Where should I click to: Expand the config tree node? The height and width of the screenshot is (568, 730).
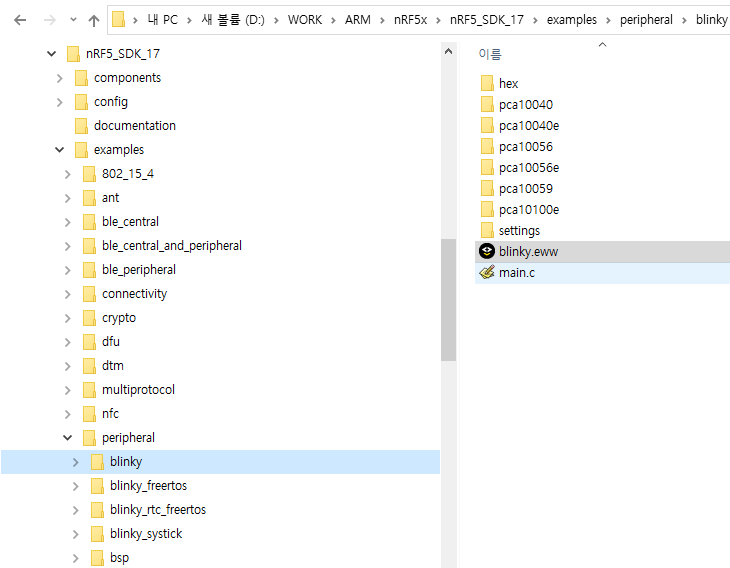click(x=60, y=102)
